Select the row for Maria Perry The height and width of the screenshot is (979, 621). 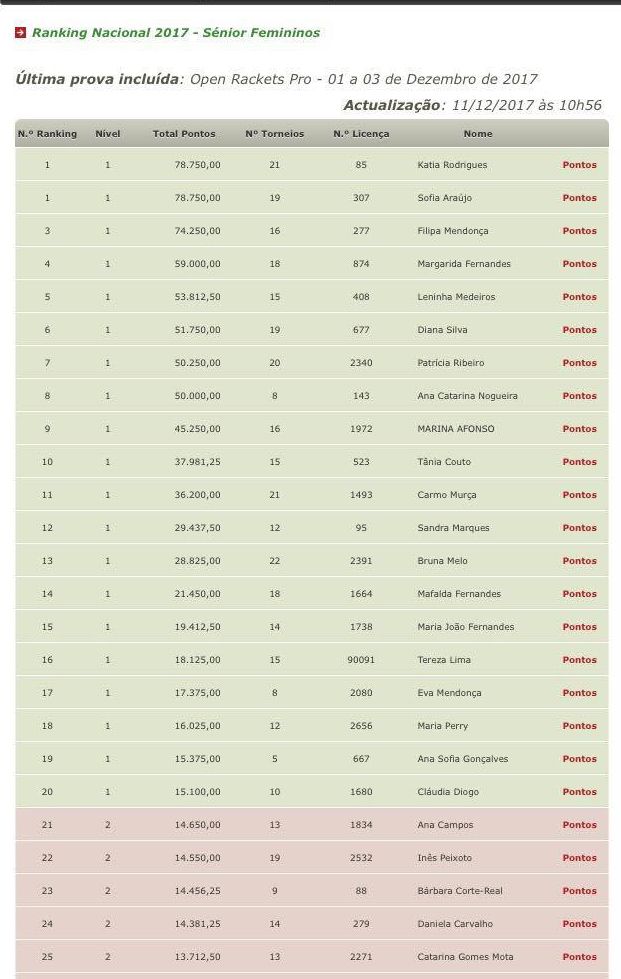pos(443,725)
